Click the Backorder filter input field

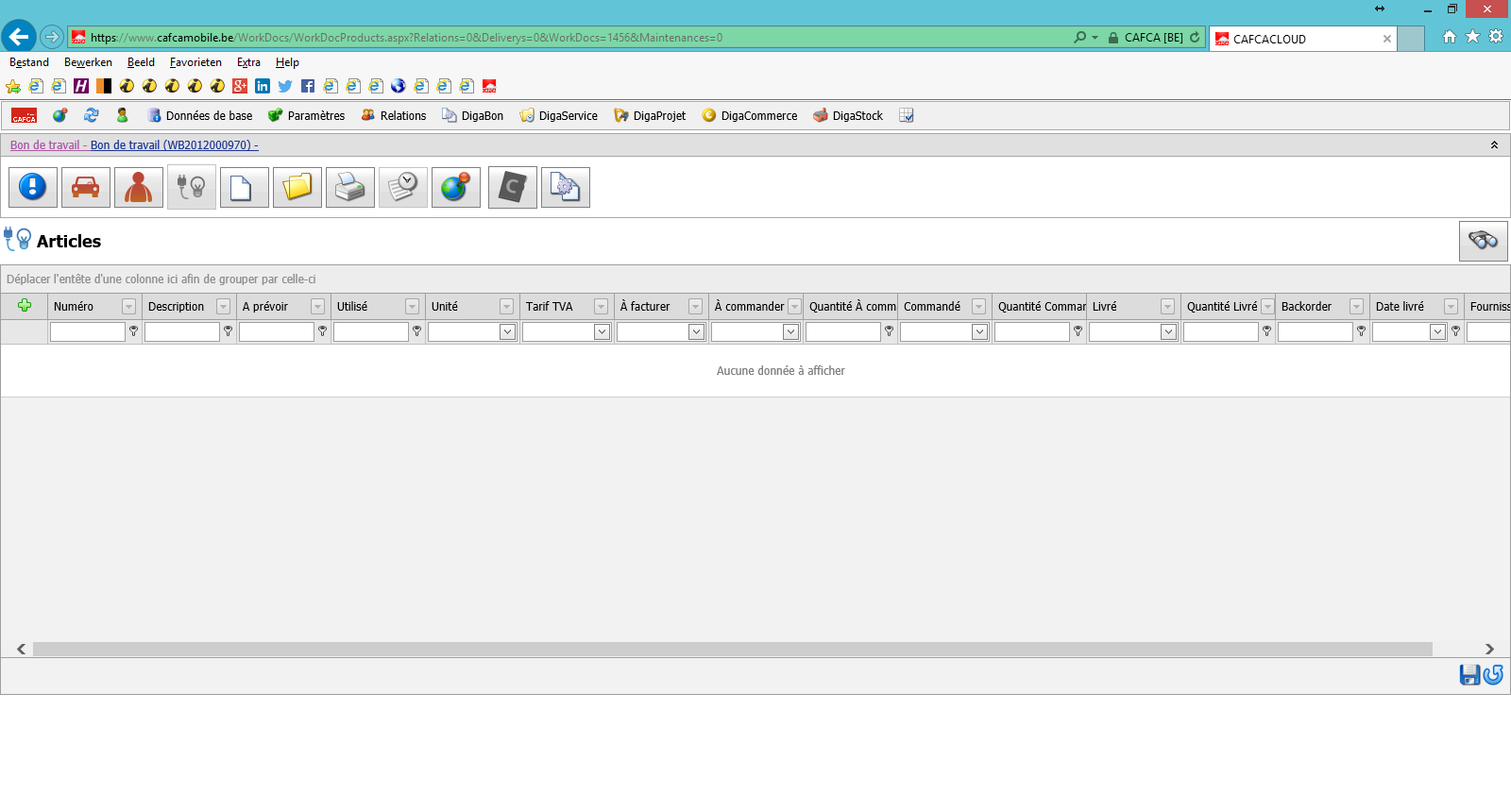pyautogui.click(x=1316, y=331)
